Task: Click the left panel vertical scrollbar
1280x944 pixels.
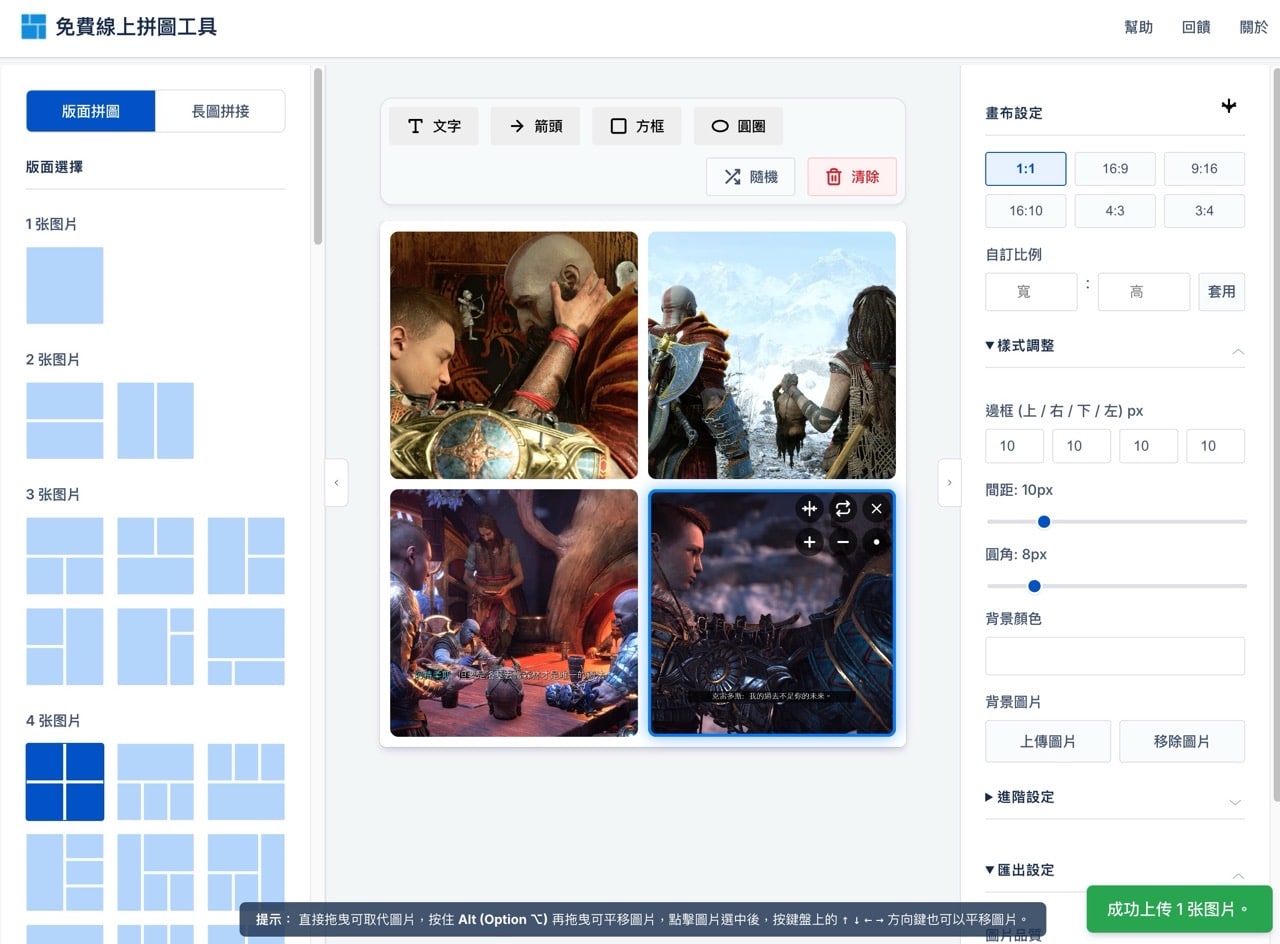Action: tap(318, 156)
